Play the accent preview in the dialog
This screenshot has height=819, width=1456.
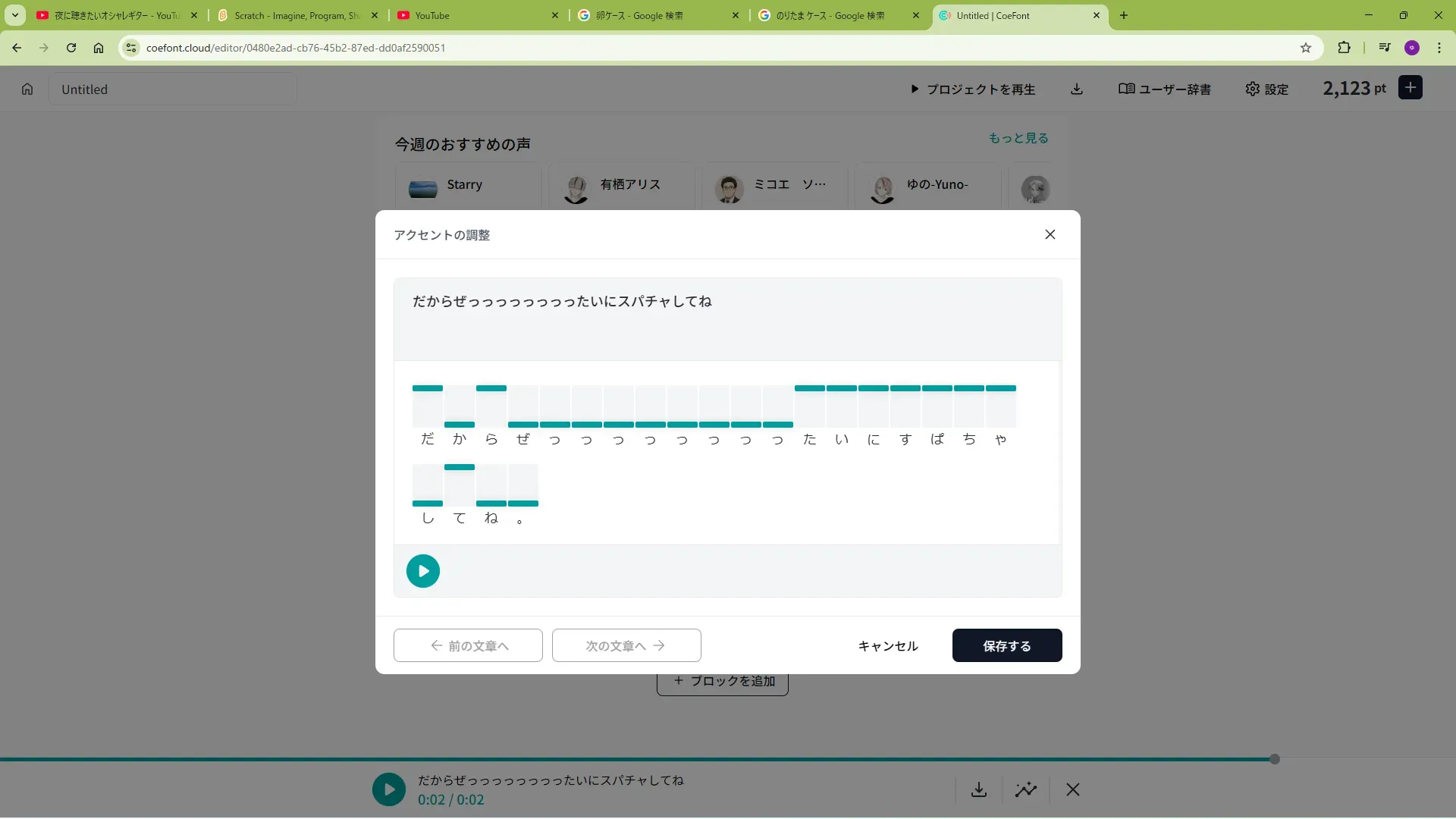[x=422, y=571]
